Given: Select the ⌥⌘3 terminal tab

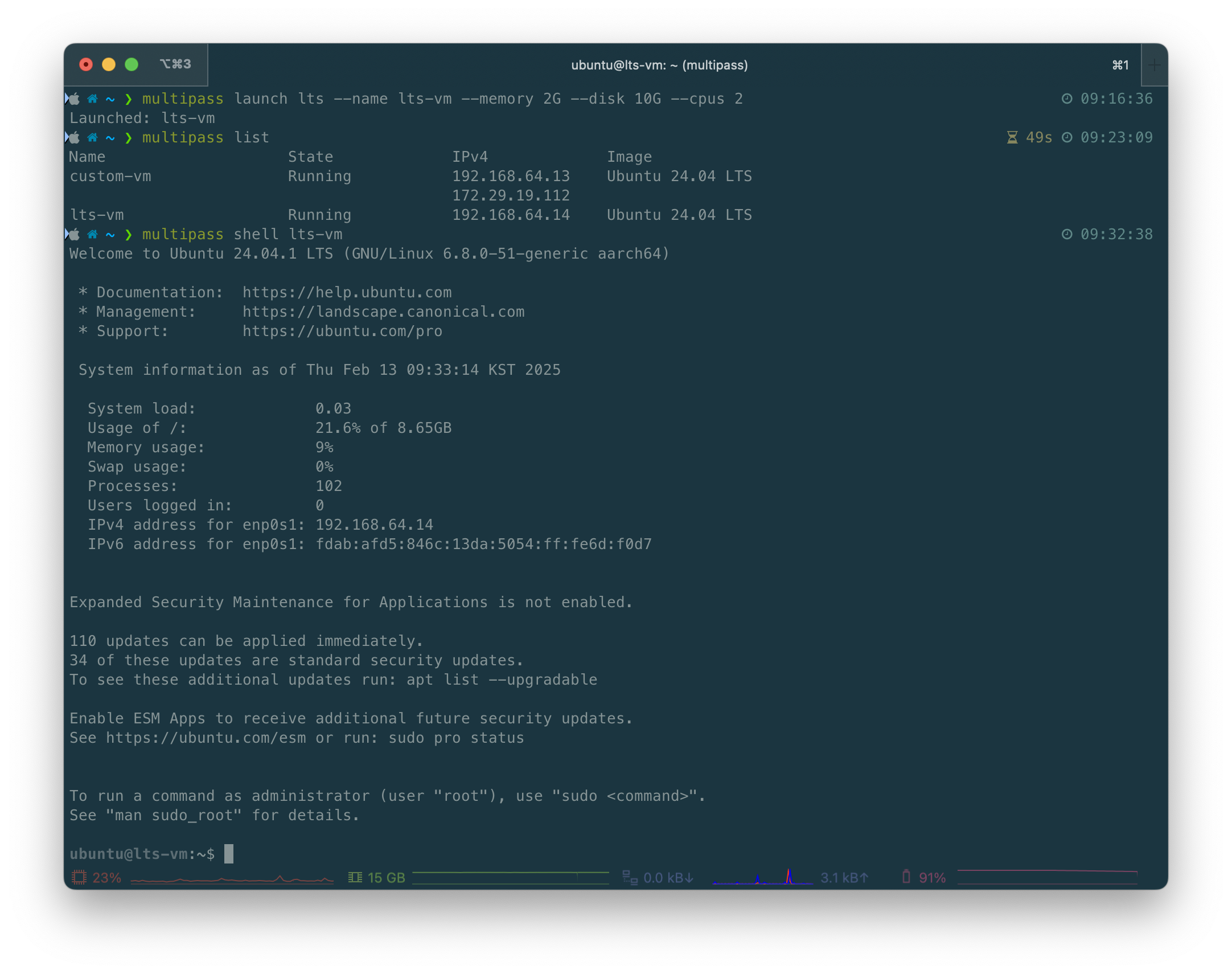Looking at the screenshot, I should (175, 64).
